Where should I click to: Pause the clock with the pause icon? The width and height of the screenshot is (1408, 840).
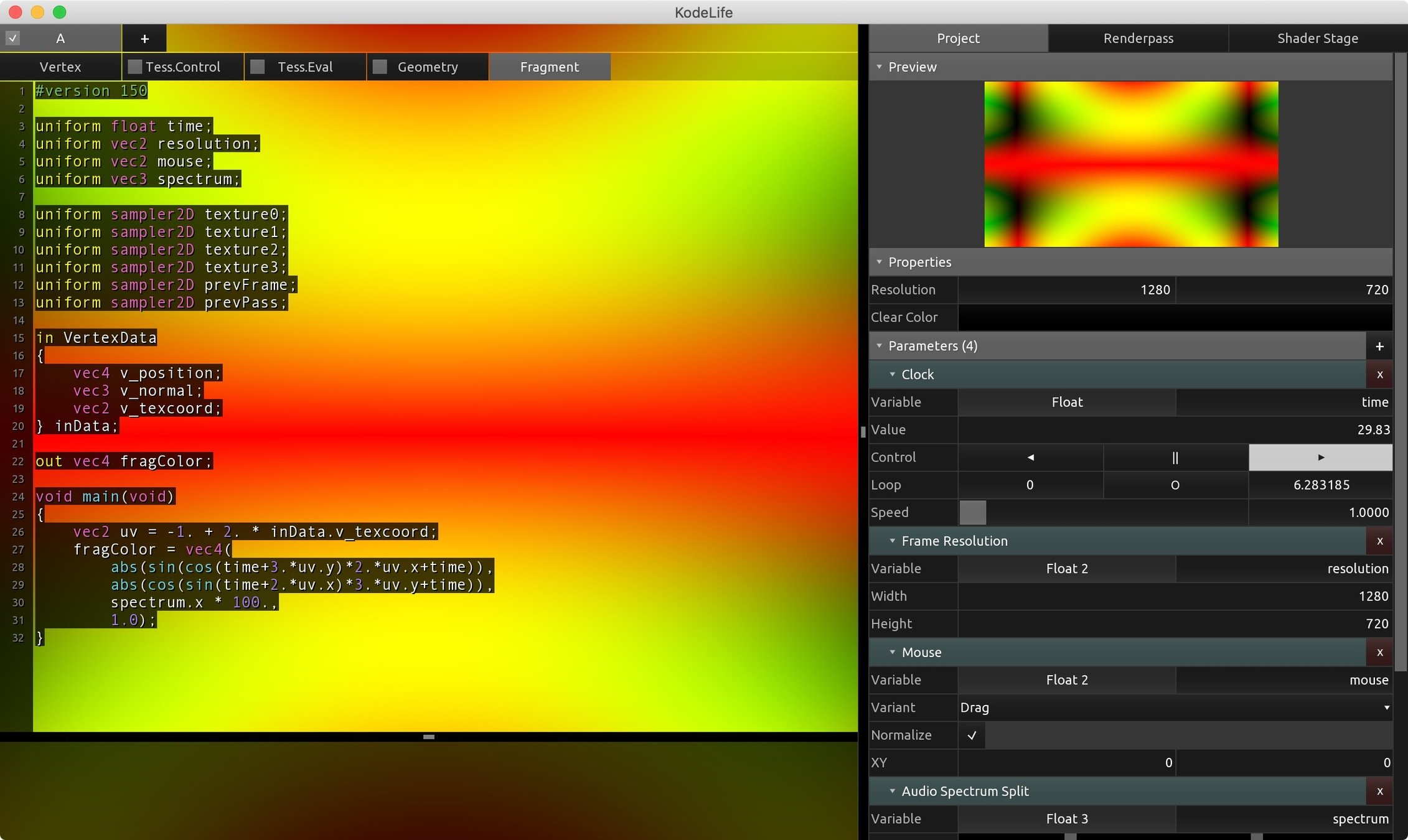pyautogui.click(x=1175, y=457)
